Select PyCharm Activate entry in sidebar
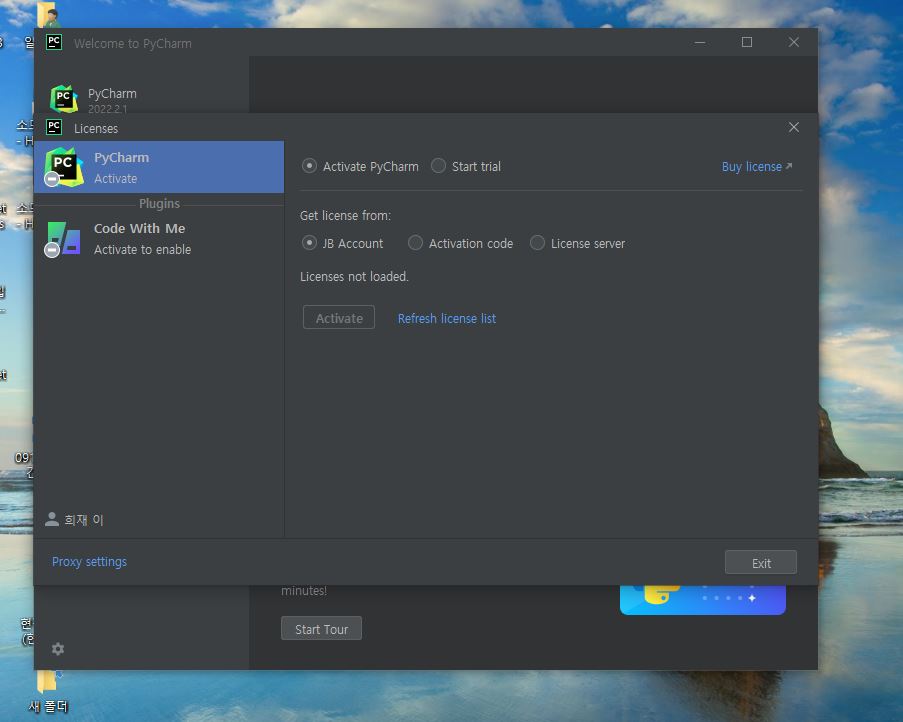Screen dimensions: 903x722 (x=159, y=167)
